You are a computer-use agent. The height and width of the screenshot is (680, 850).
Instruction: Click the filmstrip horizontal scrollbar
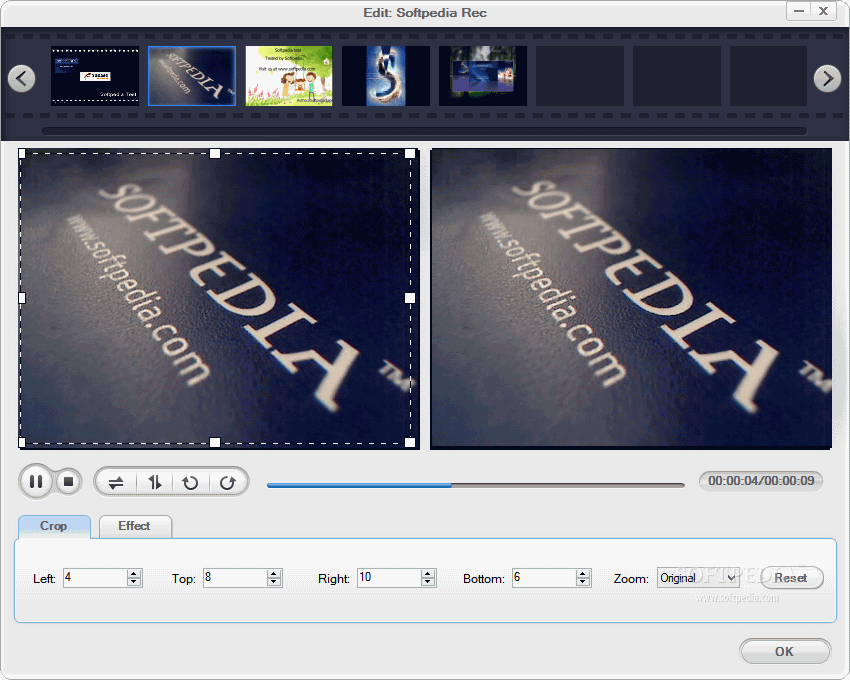424,131
